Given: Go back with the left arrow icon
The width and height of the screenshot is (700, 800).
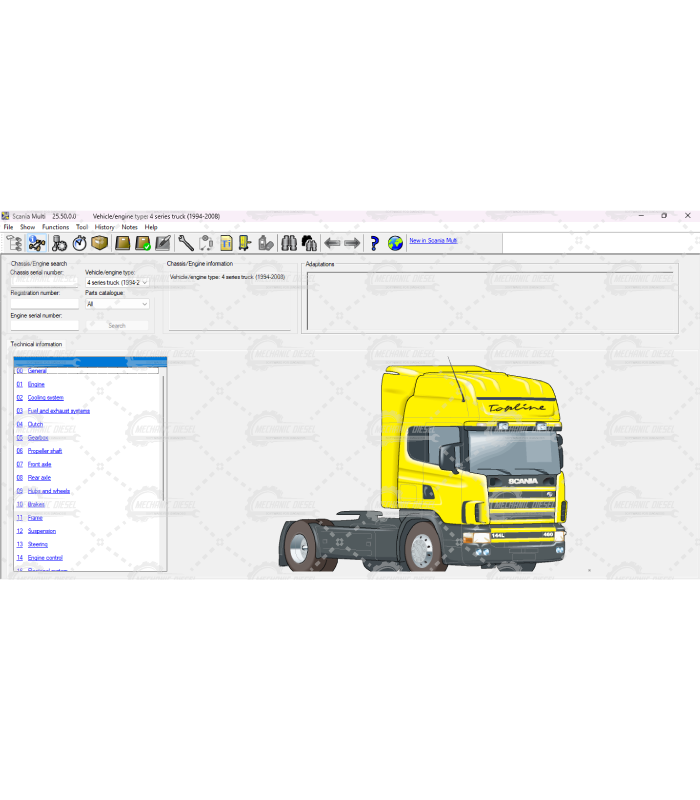Looking at the screenshot, I should click(x=332, y=243).
